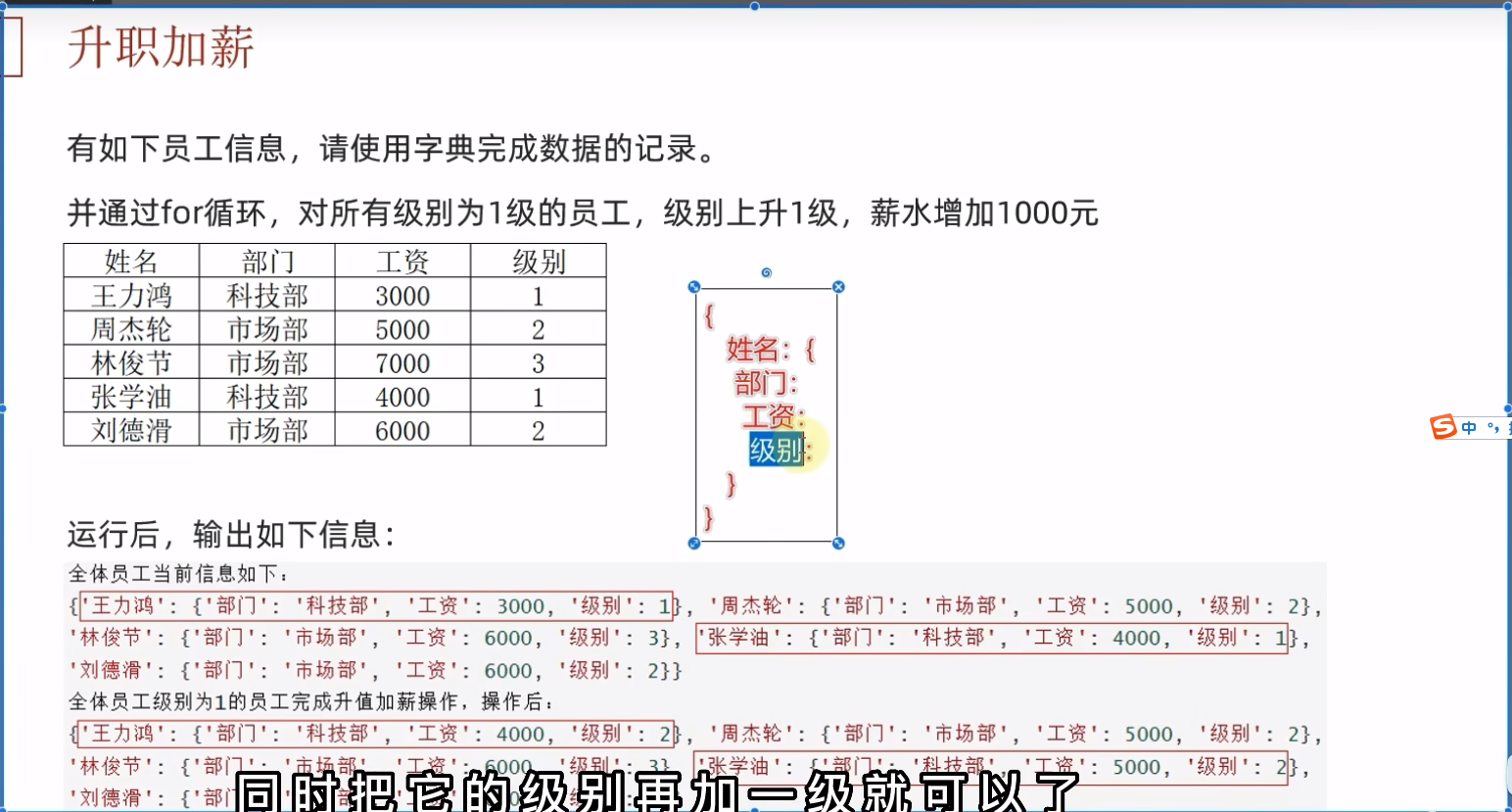The height and width of the screenshot is (812, 1512).
Task: Click the 市场部 cell in 林俊节's row
Action: [267, 363]
